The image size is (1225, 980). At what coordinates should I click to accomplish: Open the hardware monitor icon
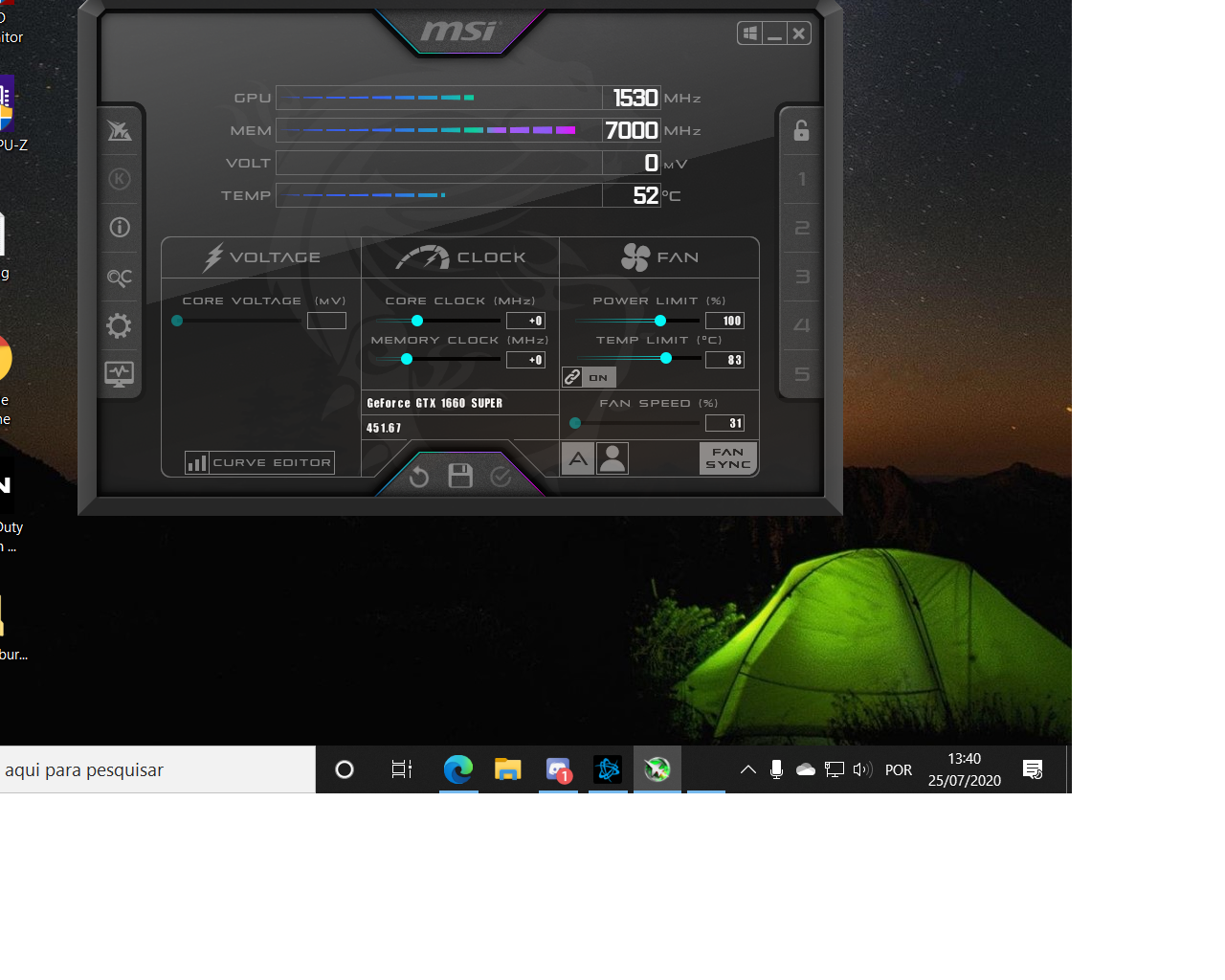pos(120,374)
